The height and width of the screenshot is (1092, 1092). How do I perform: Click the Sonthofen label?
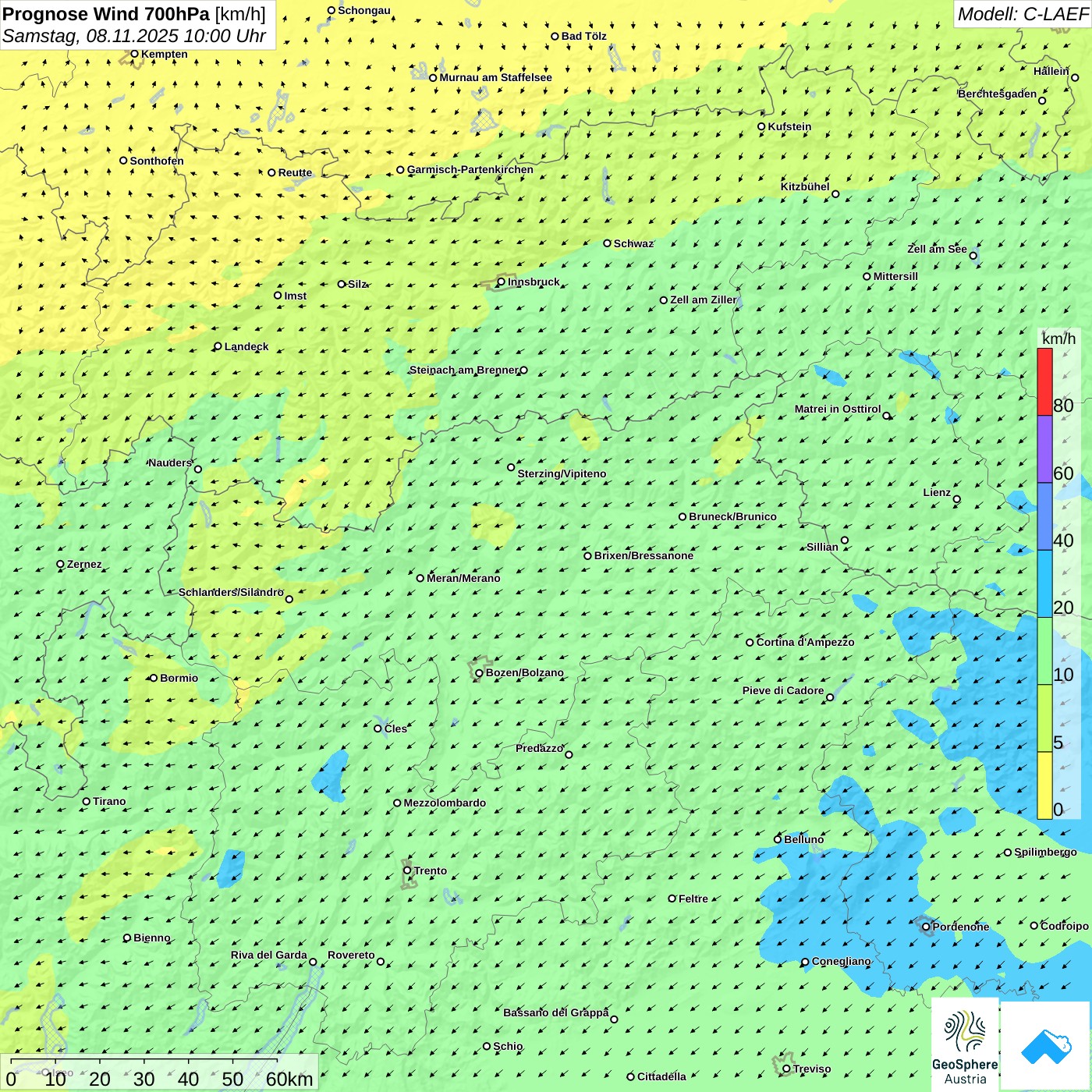click(x=157, y=161)
